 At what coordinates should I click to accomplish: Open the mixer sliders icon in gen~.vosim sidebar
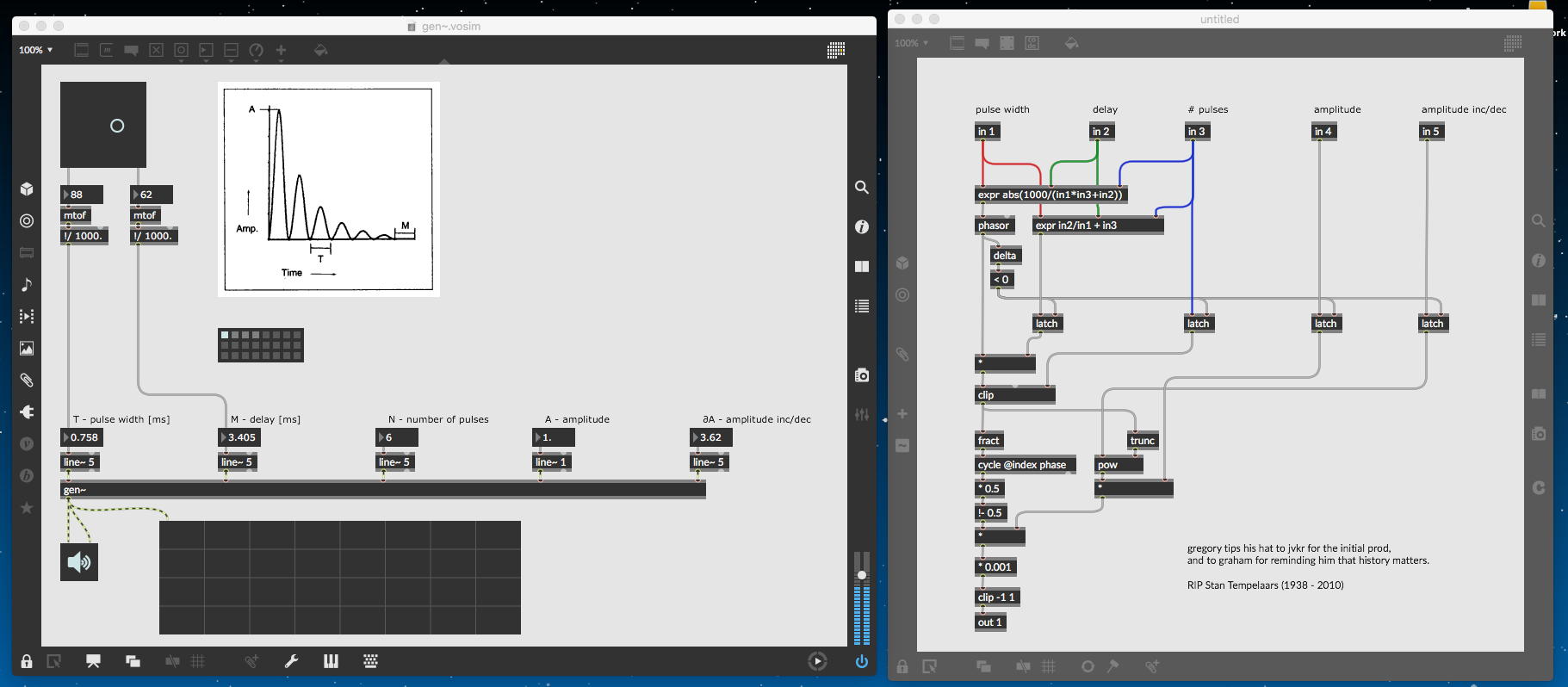pyautogui.click(x=861, y=414)
